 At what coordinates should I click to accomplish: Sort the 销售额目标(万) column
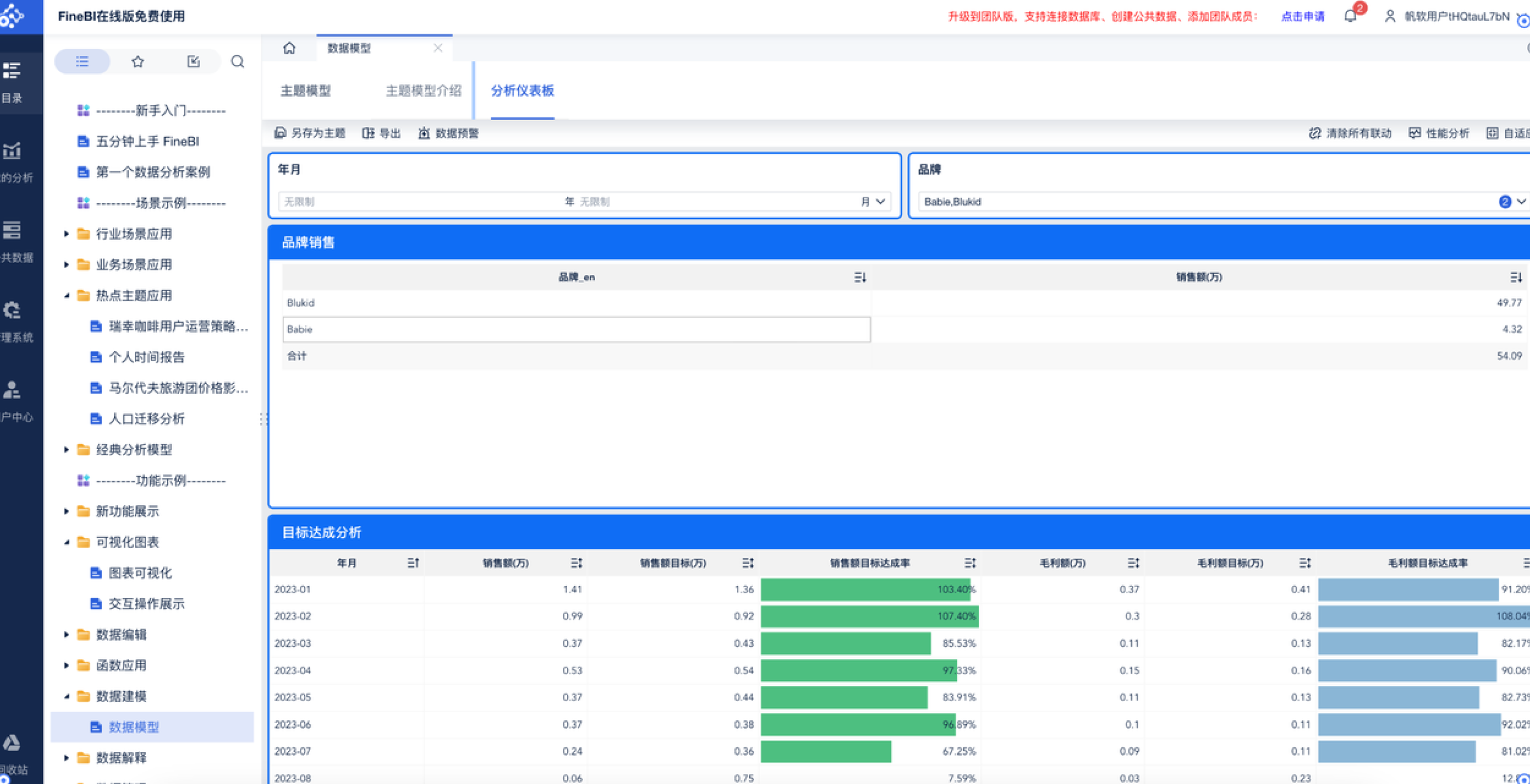[748, 563]
